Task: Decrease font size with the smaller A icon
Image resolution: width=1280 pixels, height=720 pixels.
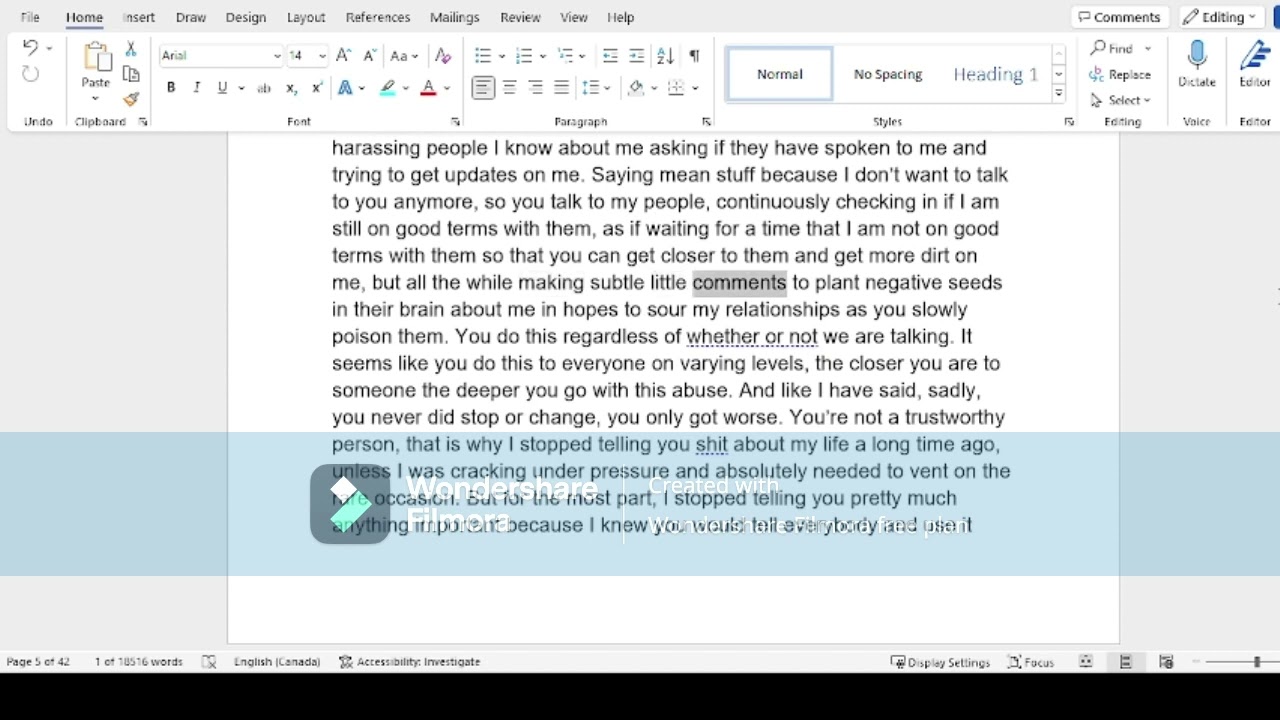Action: (369, 56)
